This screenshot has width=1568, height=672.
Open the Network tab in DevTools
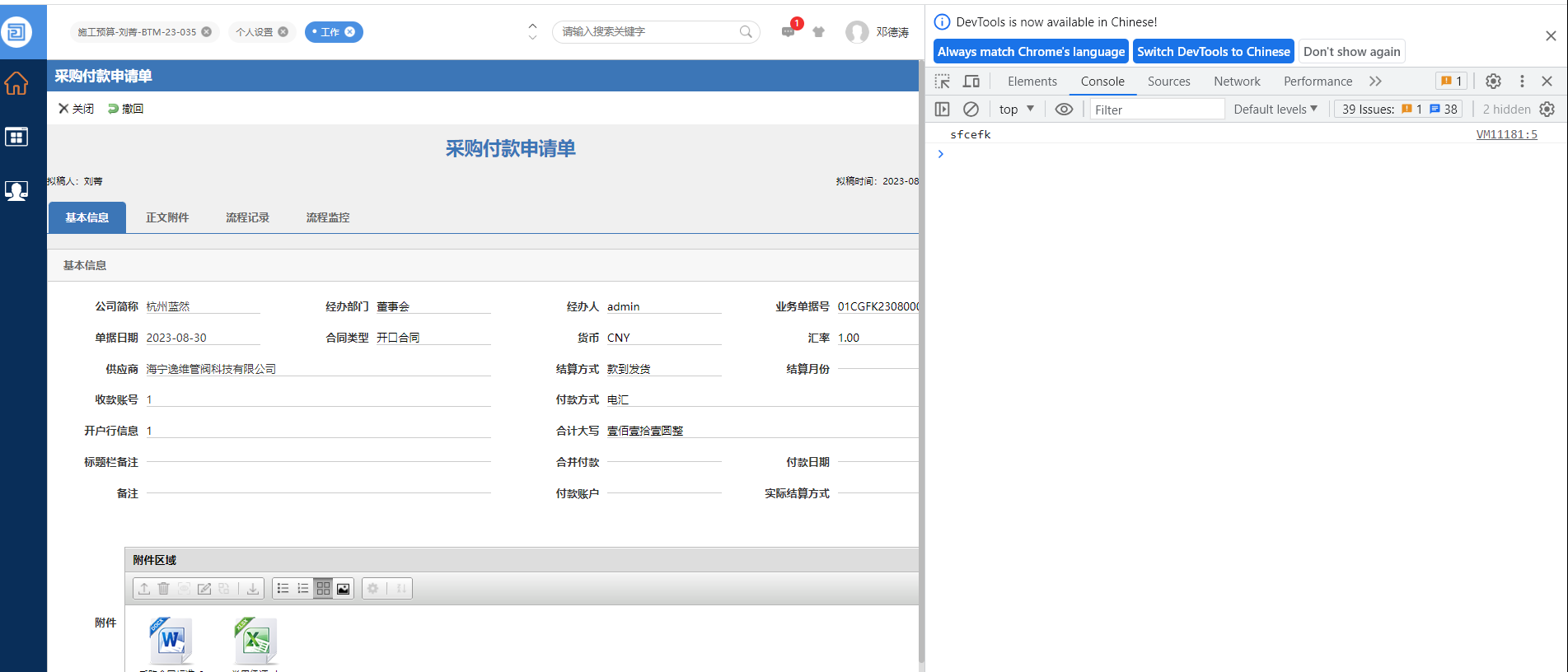[x=1236, y=82]
